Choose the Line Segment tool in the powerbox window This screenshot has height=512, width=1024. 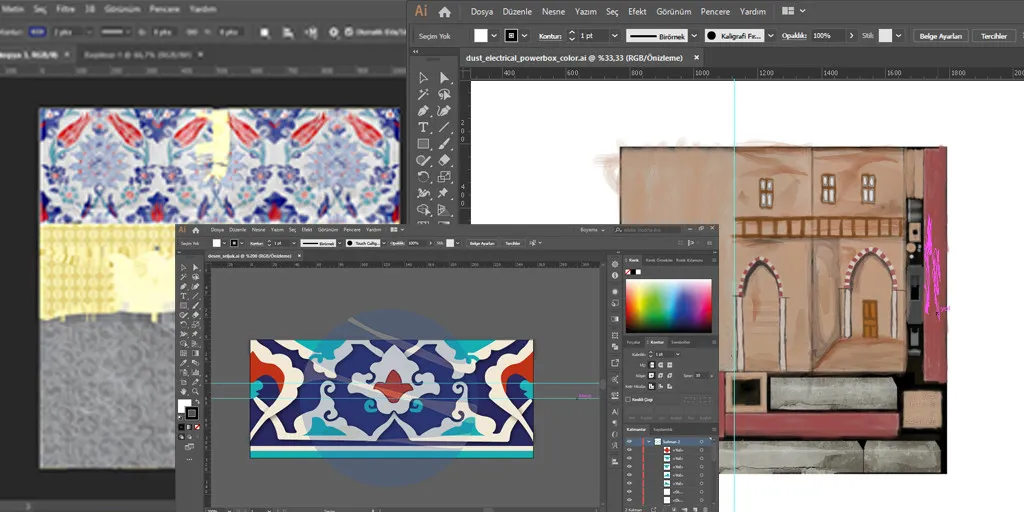point(444,127)
